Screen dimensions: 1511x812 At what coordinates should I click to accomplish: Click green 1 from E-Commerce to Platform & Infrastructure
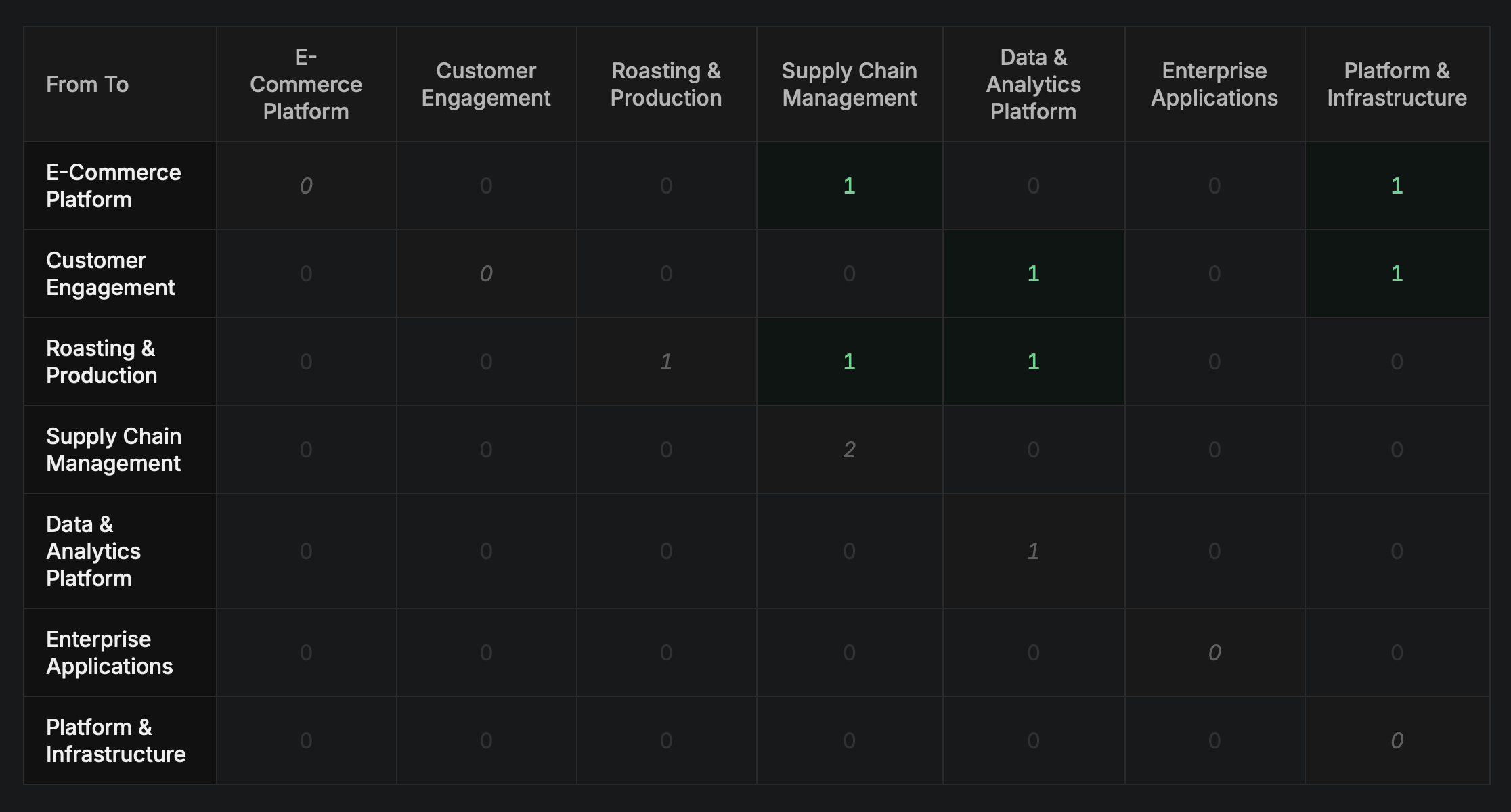point(1397,185)
